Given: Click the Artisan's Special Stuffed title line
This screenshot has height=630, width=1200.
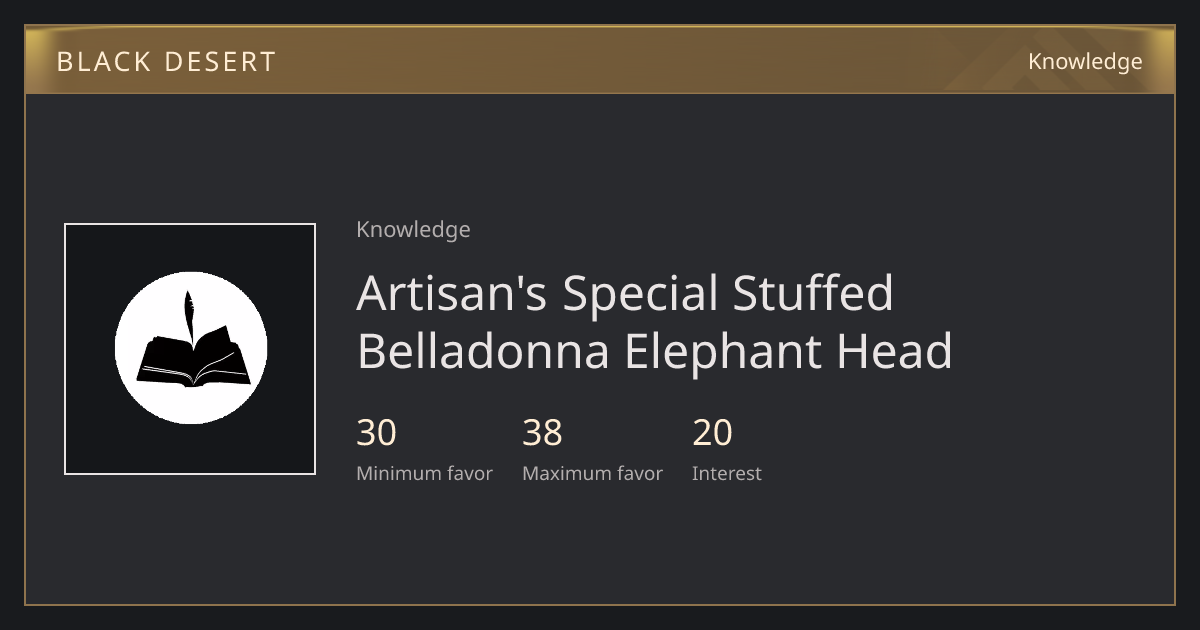Looking at the screenshot, I should coord(625,293).
